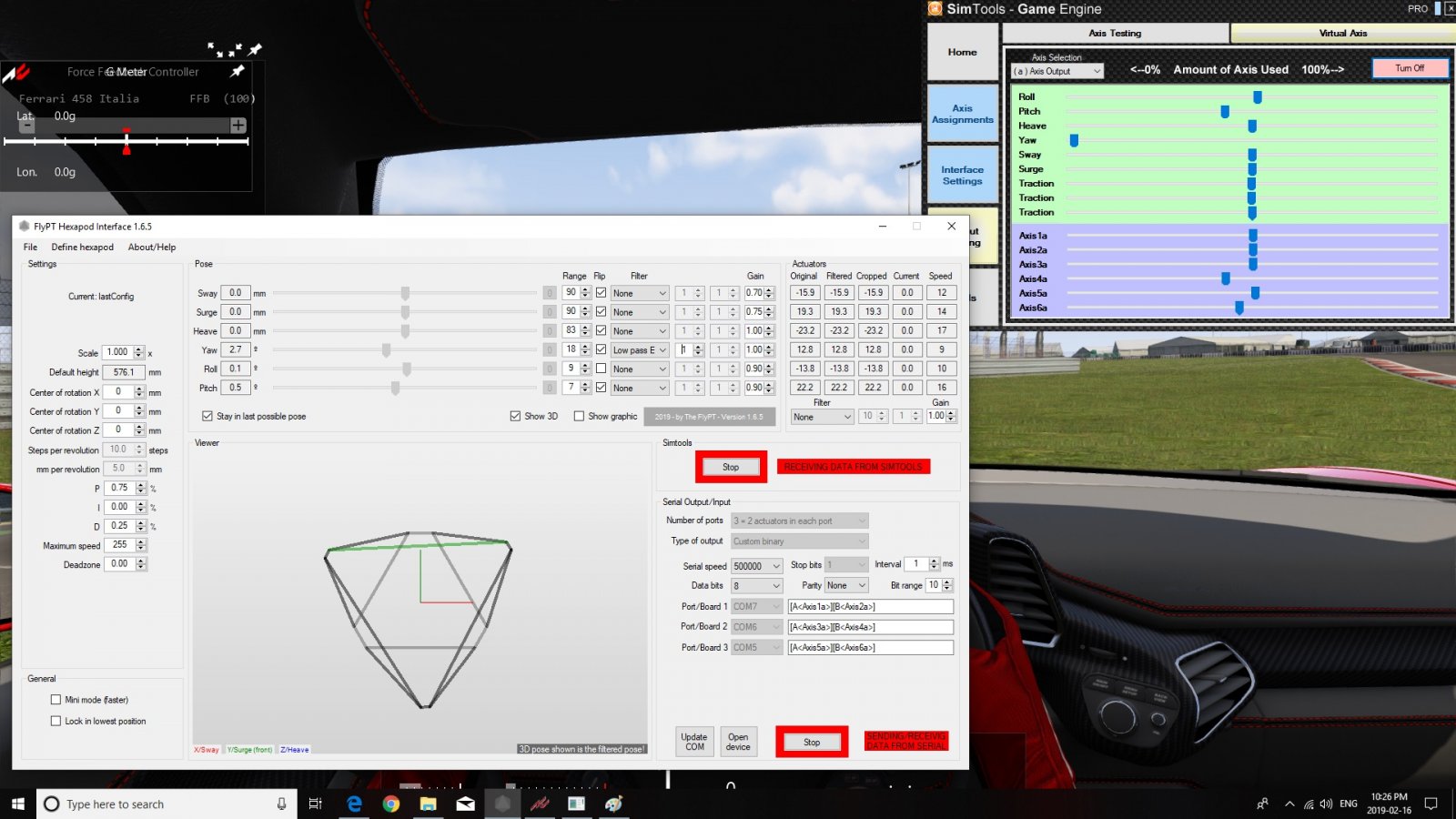The image size is (1456, 819).
Task: Uncheck Stay in last possible pose
Action: tap(207, 416)
